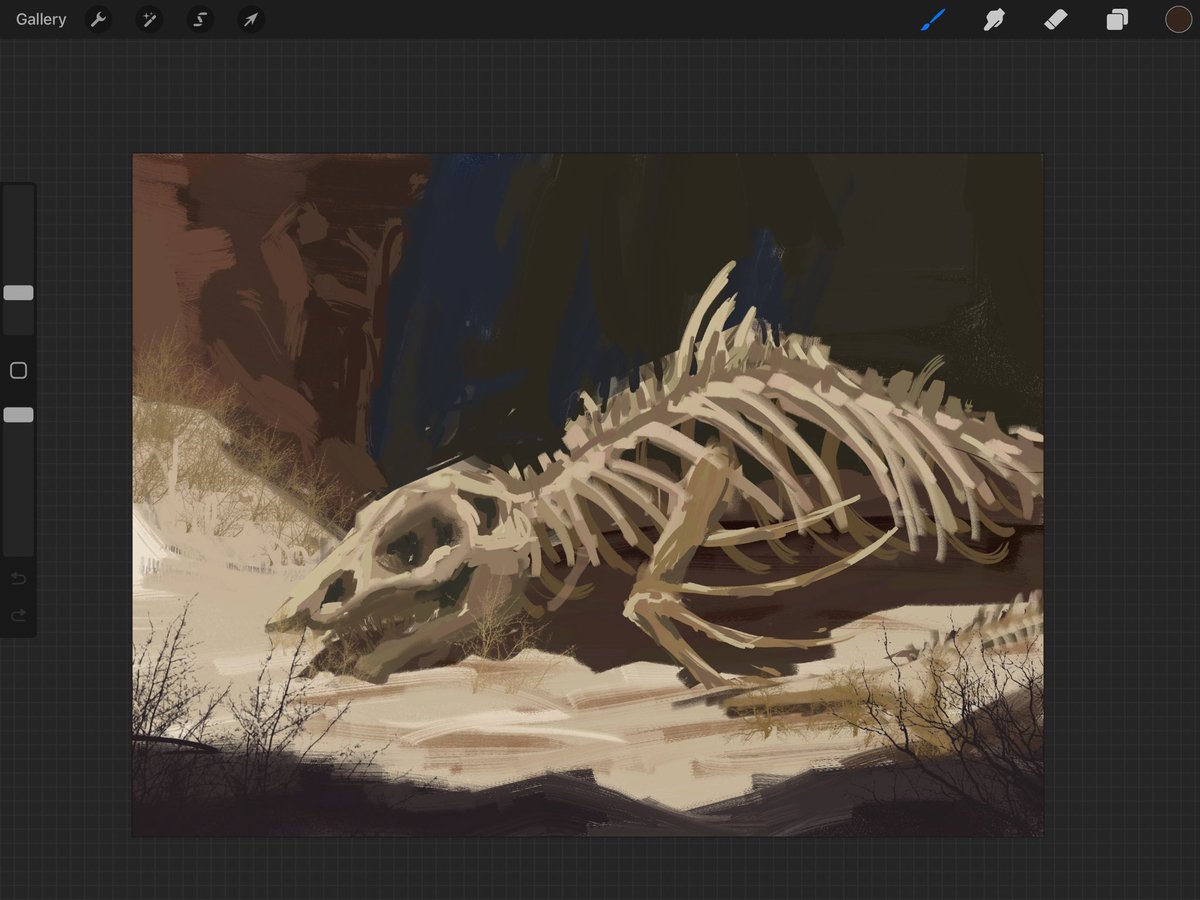Select the Eraser tool

(x=1056, y=19)
